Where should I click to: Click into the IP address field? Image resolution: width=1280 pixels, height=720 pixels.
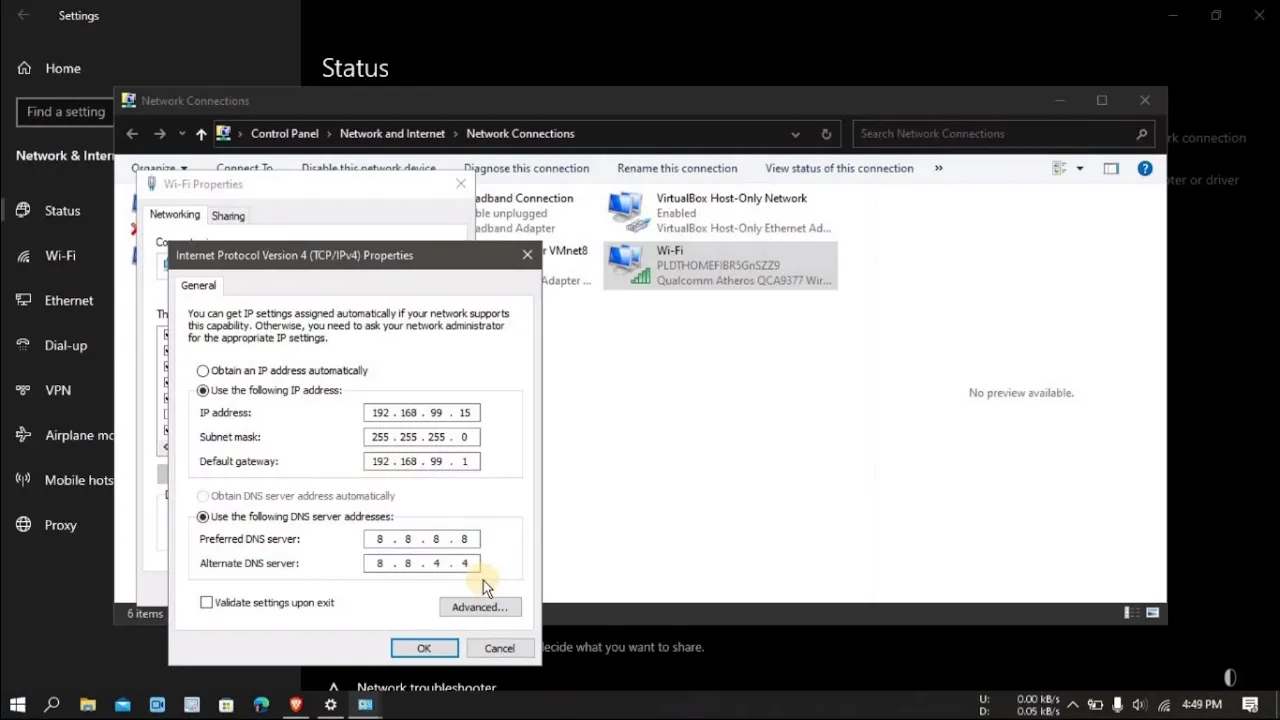tap(422, 413)
